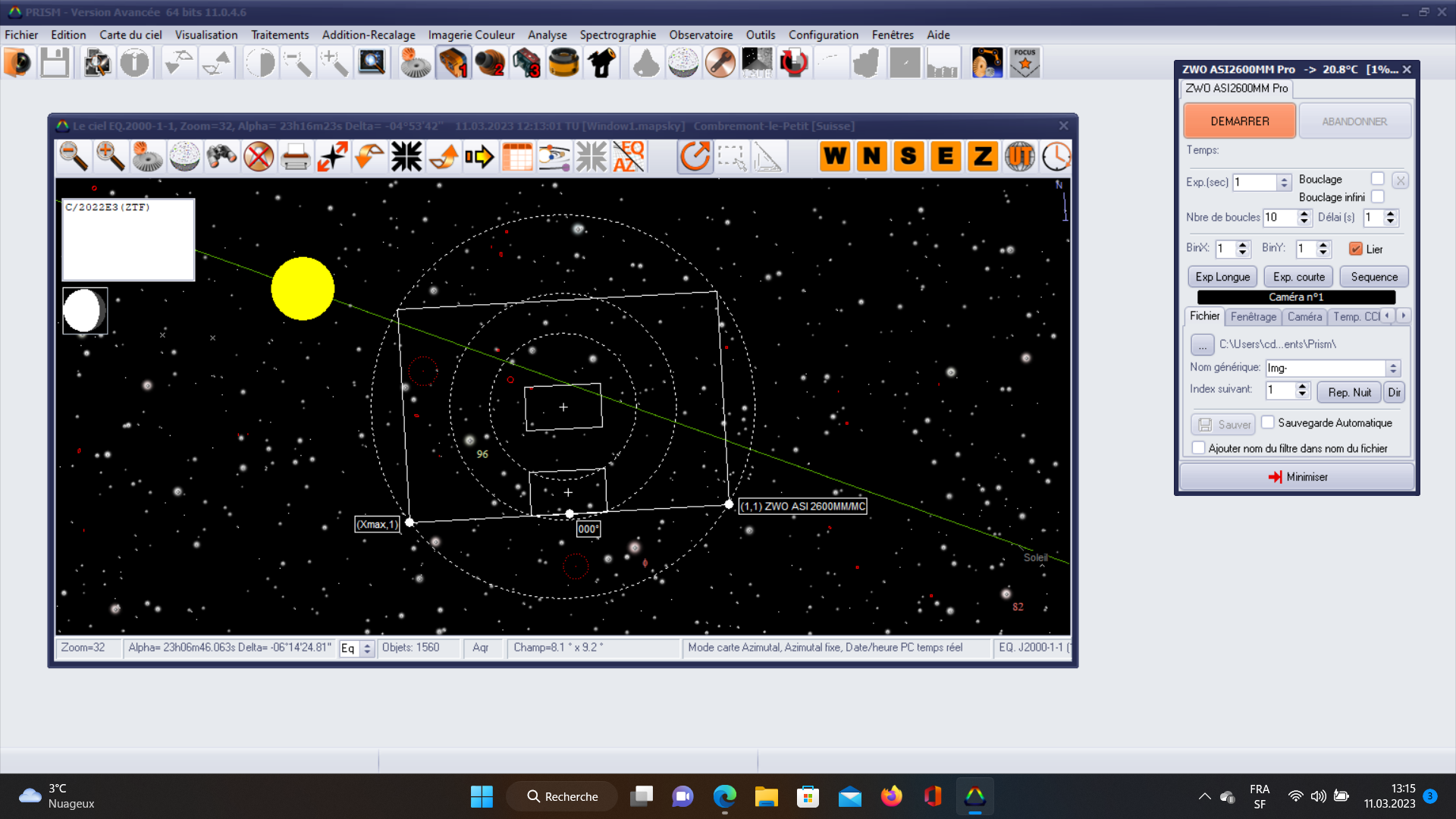Click the EQ/AZ coordinate switch icon
Image resolution: width=1456 pixels, height=819 pixels.
[629, 157]
